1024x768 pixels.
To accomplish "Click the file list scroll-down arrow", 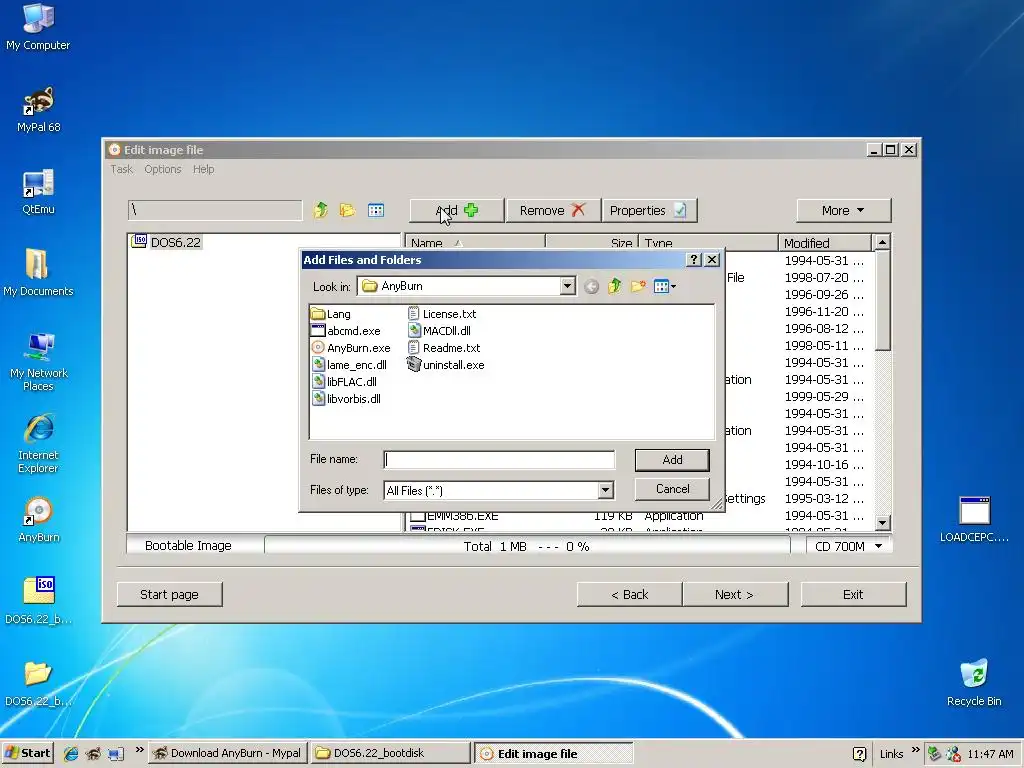I will [882, 522].
